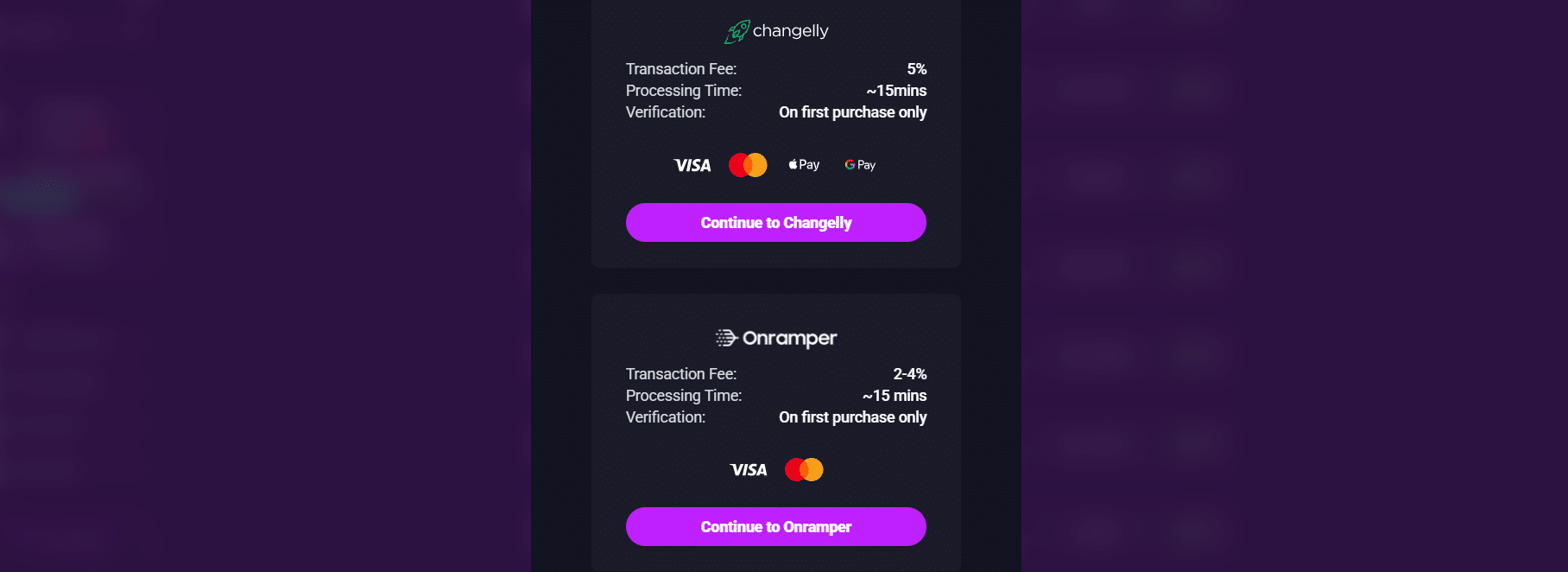
Task: Click the Onramper logo icon
Action: [725, 339]
